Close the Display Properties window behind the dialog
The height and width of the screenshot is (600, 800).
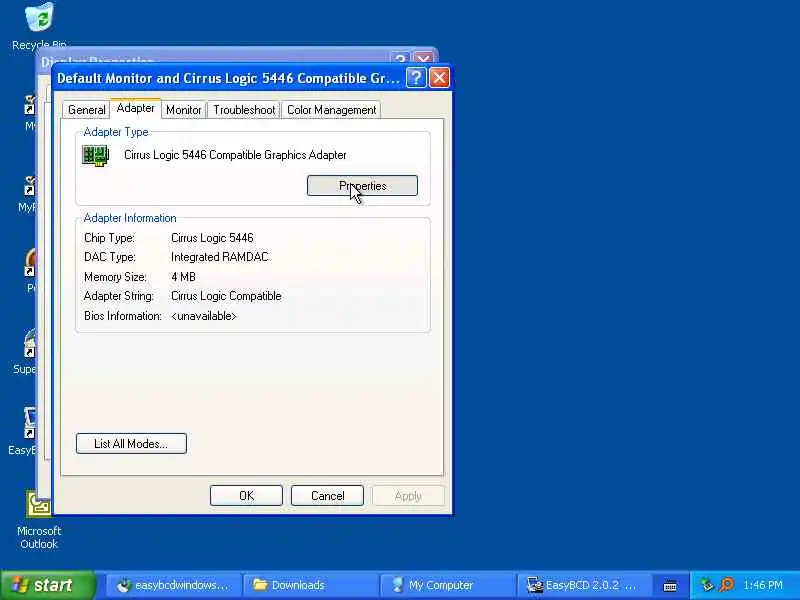pos(423,59)
